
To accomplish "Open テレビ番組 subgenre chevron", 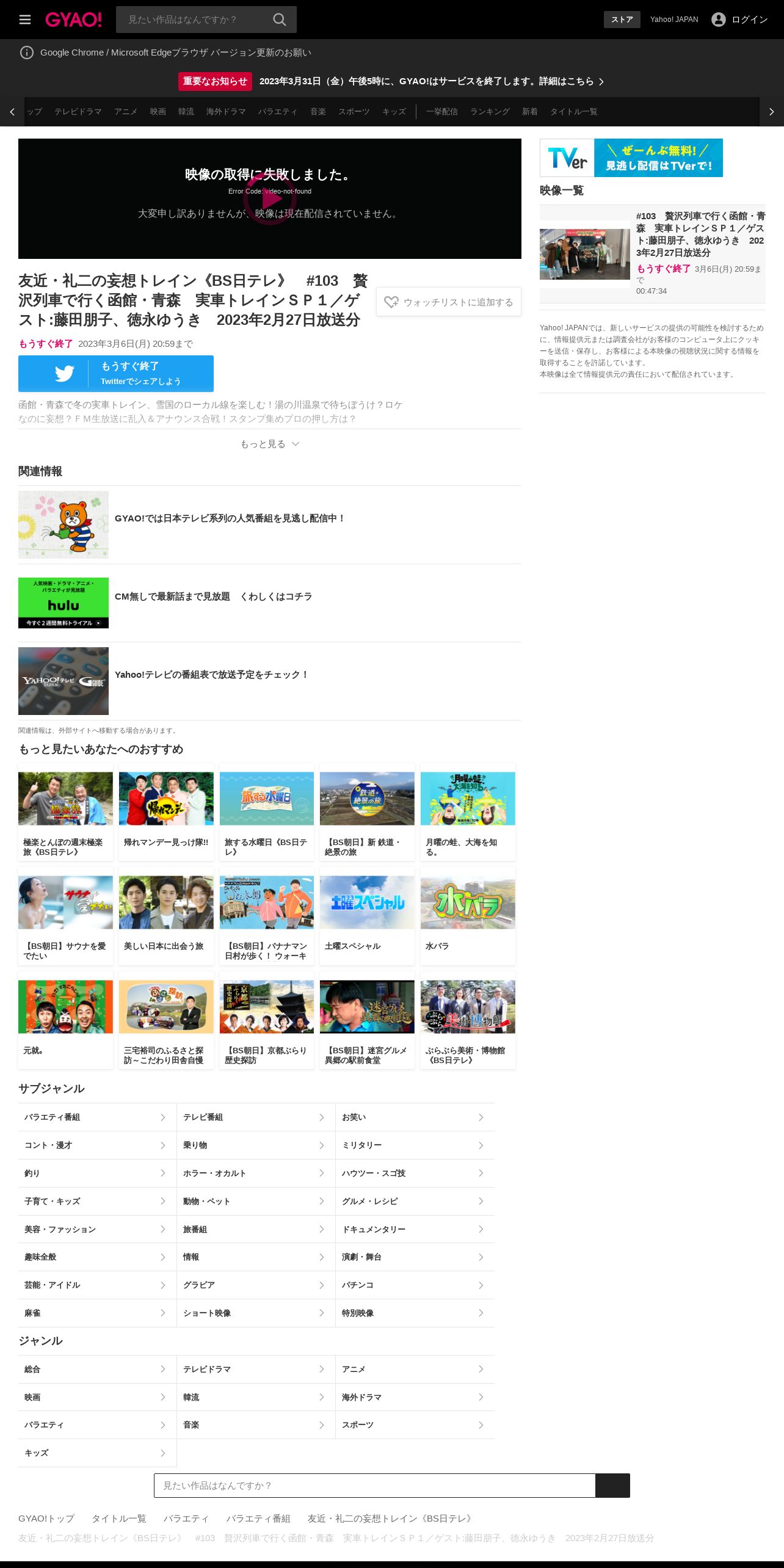I will (x=322, y=1117).
